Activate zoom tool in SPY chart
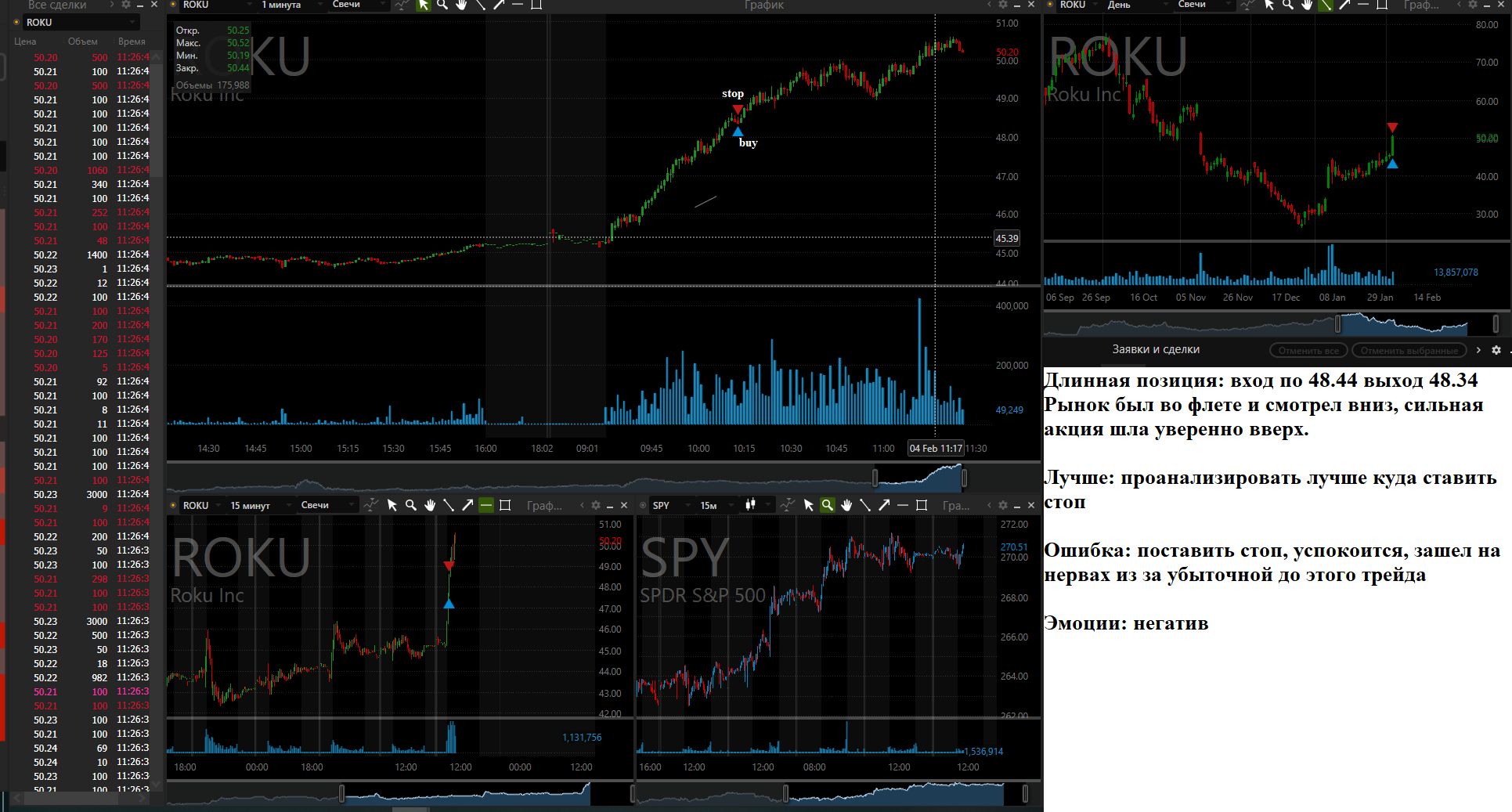 click(828, 505)
